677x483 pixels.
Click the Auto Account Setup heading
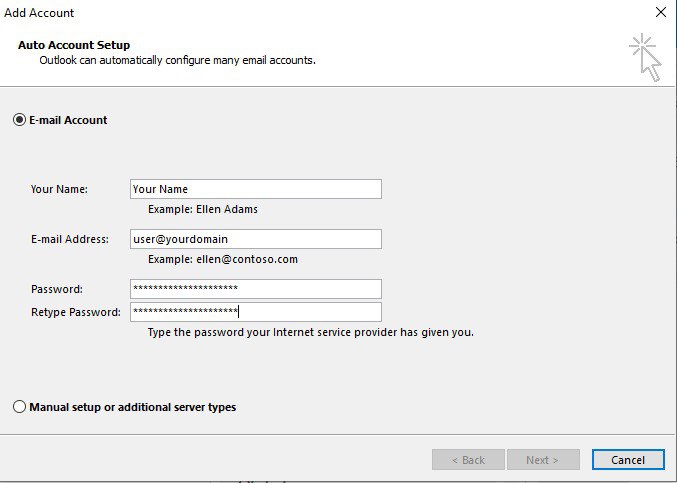tap(74, 45)
